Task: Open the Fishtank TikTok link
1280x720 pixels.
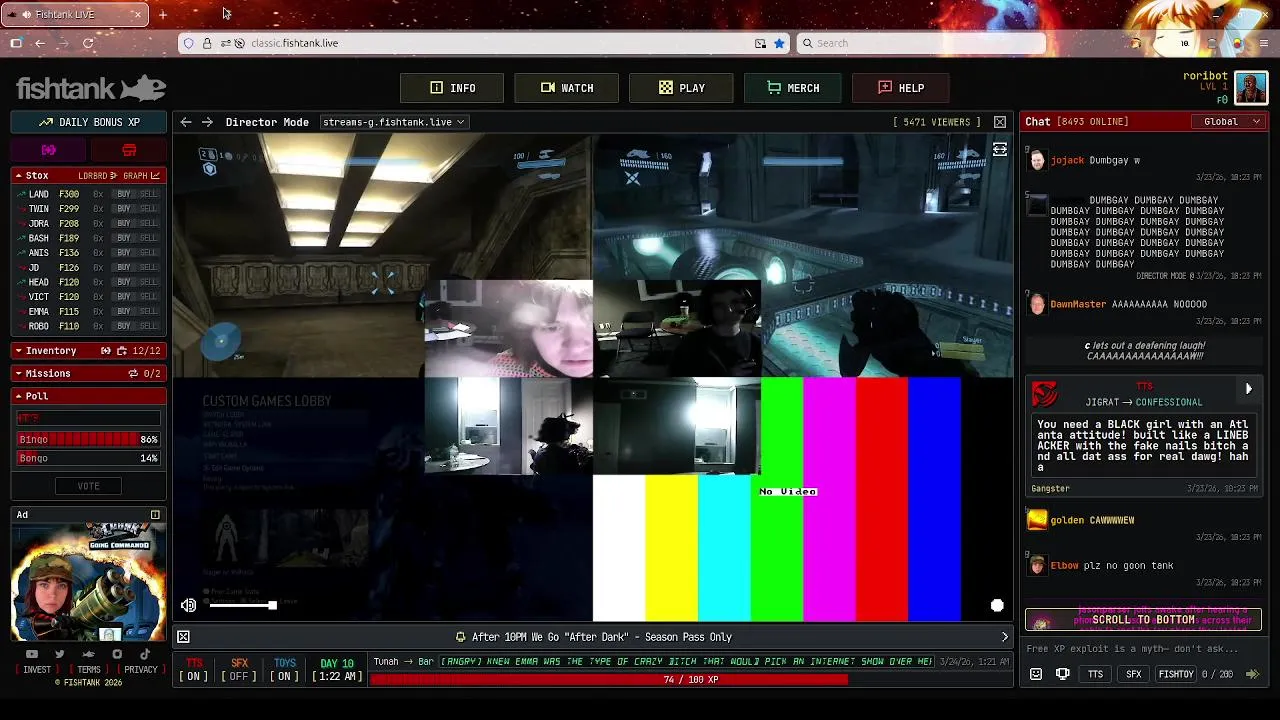Action: [145, 654]
